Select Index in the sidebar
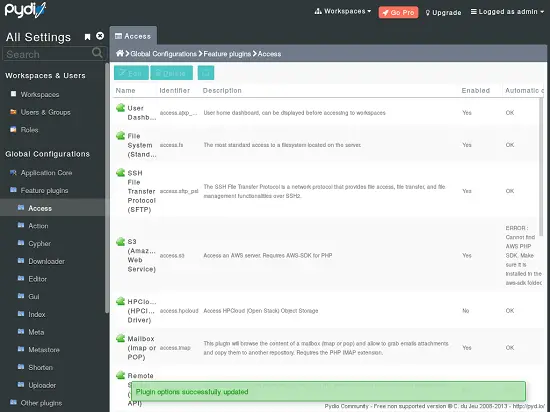 pos(37,314)
